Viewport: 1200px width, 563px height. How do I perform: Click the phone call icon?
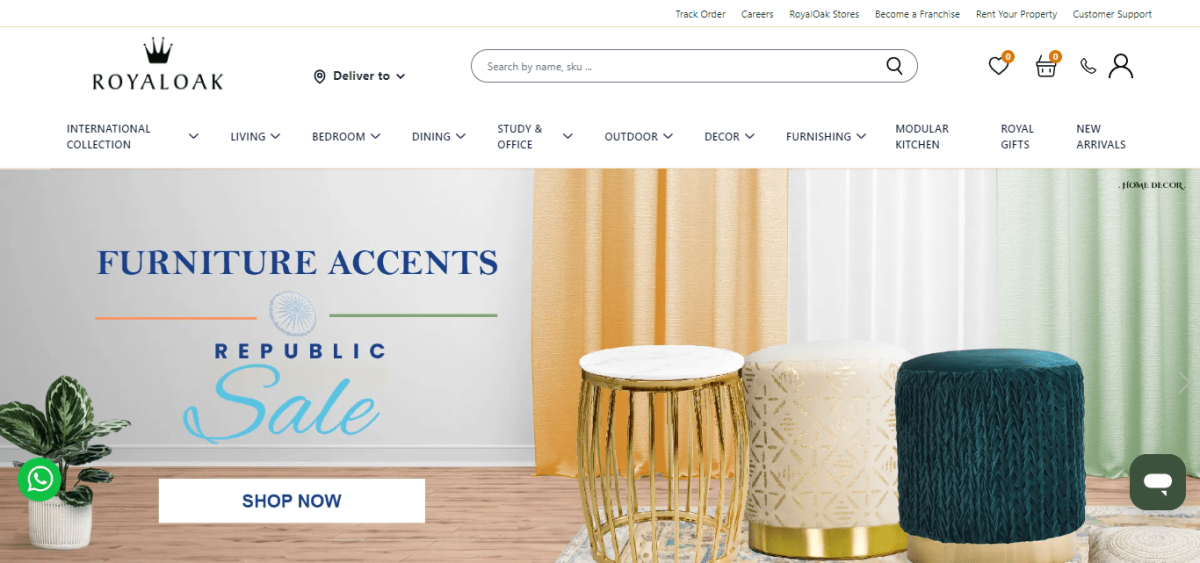(1088, 66)
